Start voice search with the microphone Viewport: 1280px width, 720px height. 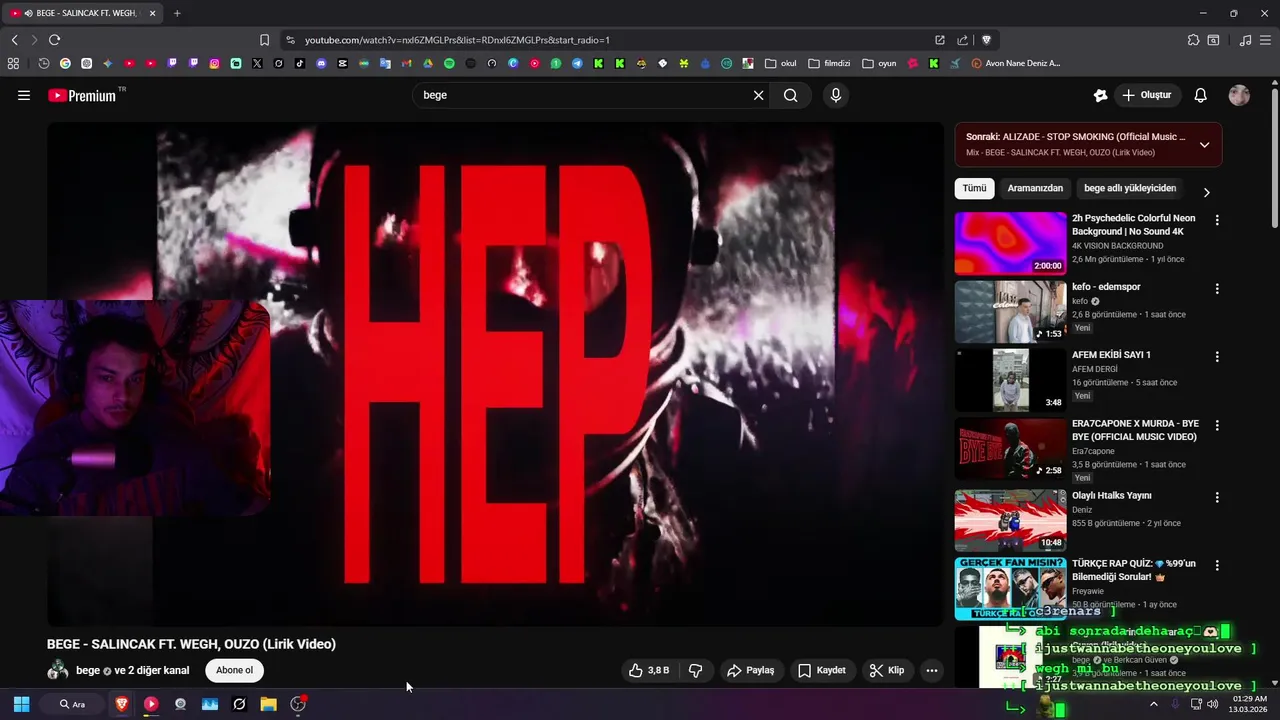836,95
